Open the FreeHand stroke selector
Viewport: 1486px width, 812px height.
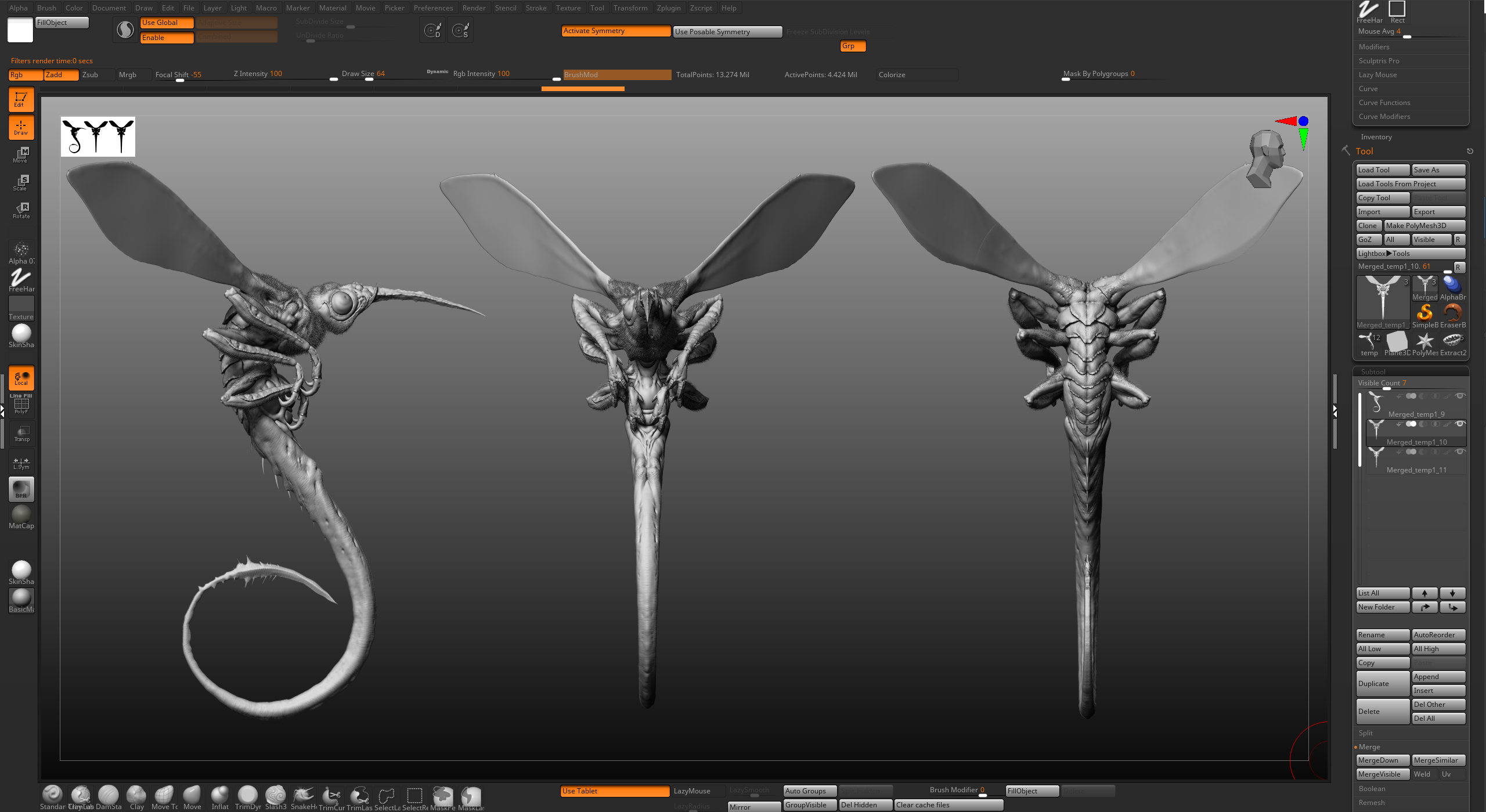coord(21,281)
